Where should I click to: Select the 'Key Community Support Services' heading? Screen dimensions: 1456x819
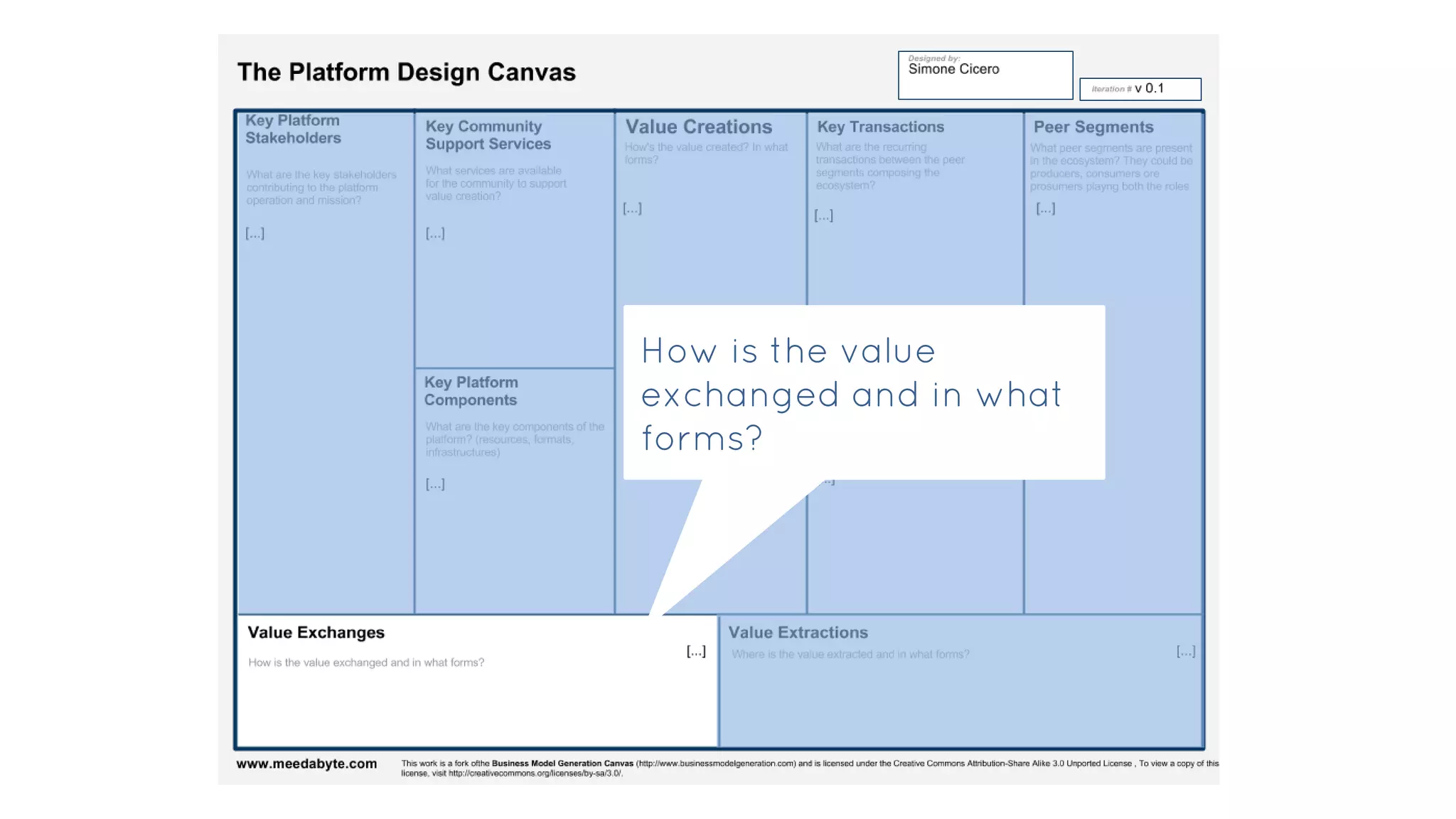click(488, 135)
